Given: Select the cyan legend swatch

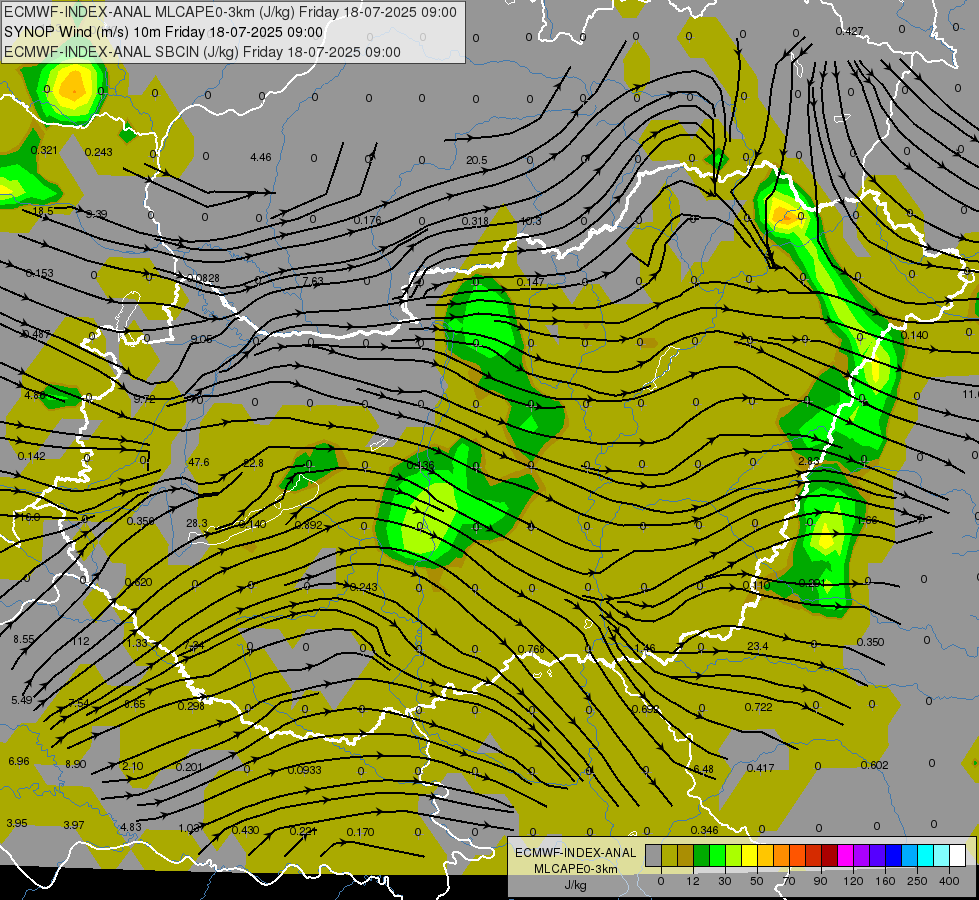Looking at the screenshot, I should [x=925, y=856].
